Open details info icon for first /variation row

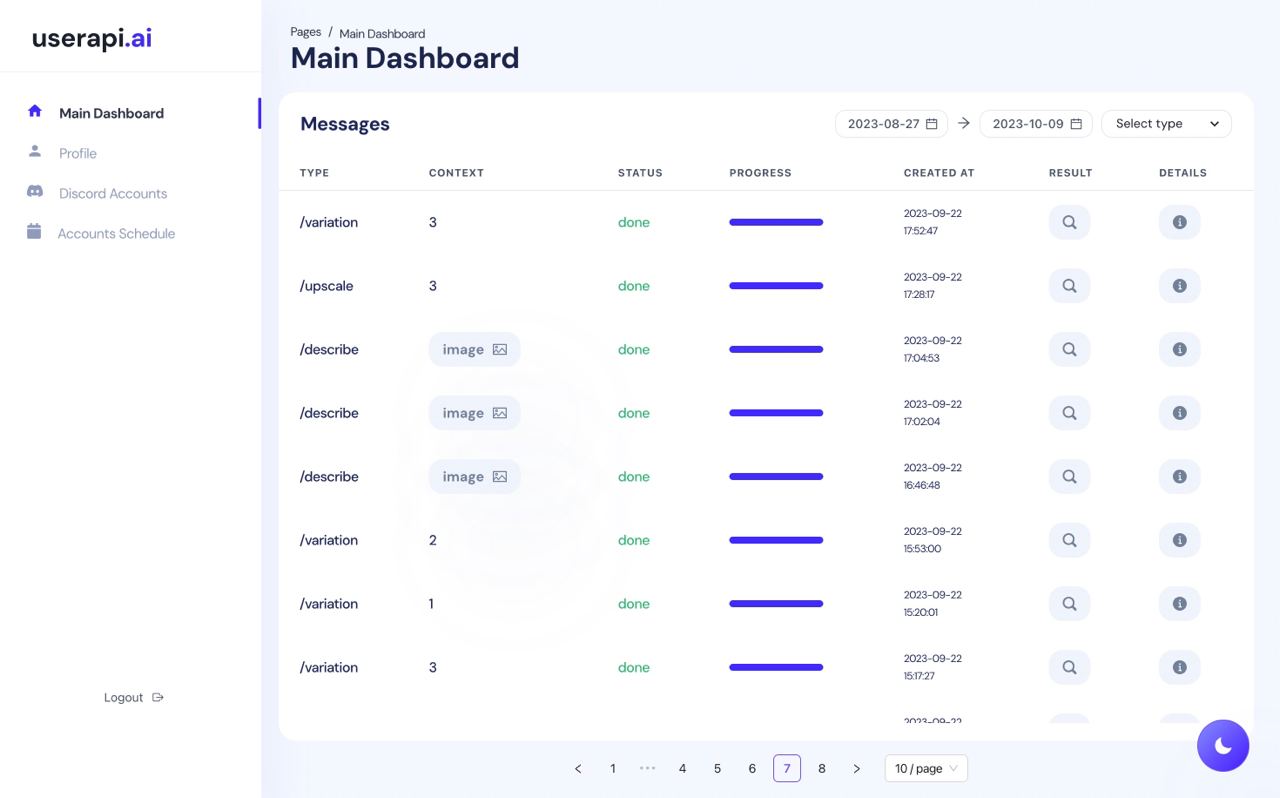[1179, 221]
